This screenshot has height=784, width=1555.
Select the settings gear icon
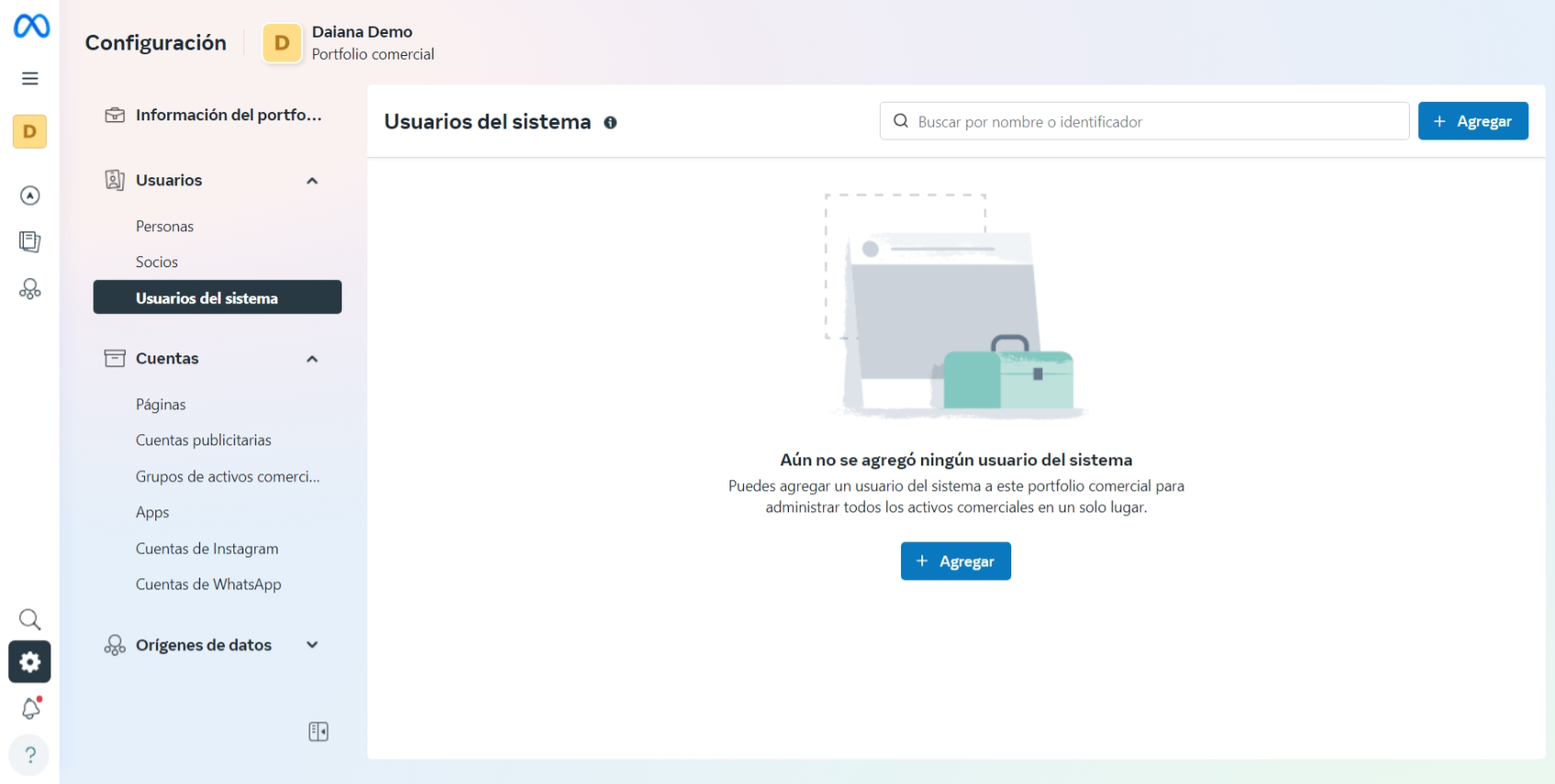click(30, 662)
